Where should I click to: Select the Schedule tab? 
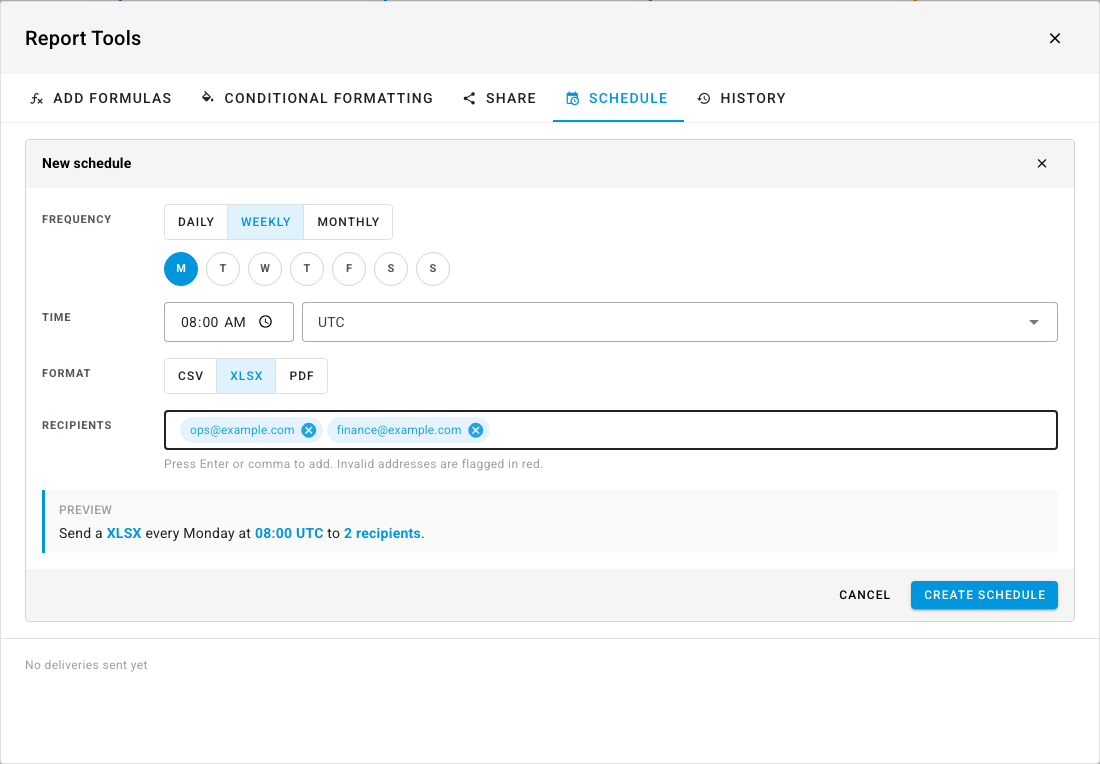[x=617, y=98]
